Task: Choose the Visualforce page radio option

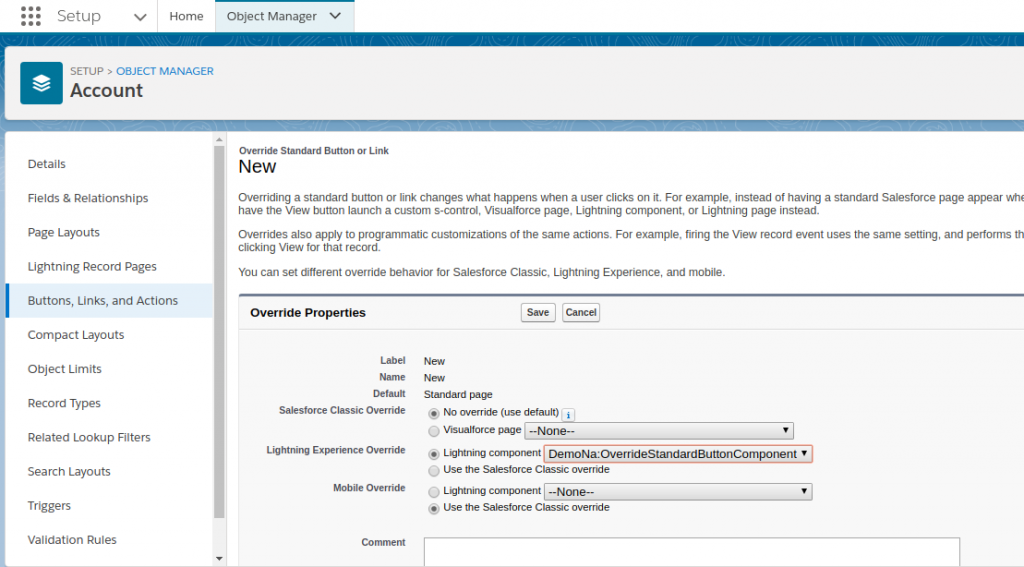Action: click(434, 431)
